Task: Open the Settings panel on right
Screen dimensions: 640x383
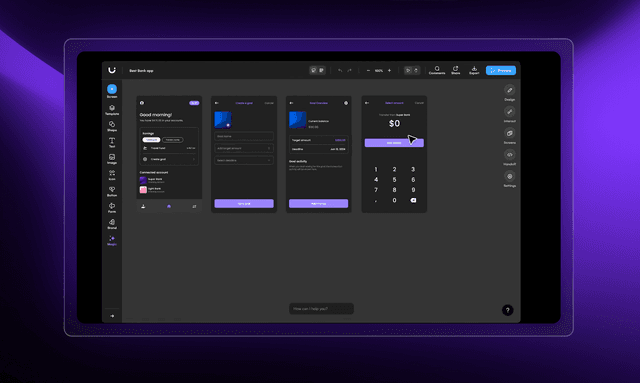Action: point(509,179)
